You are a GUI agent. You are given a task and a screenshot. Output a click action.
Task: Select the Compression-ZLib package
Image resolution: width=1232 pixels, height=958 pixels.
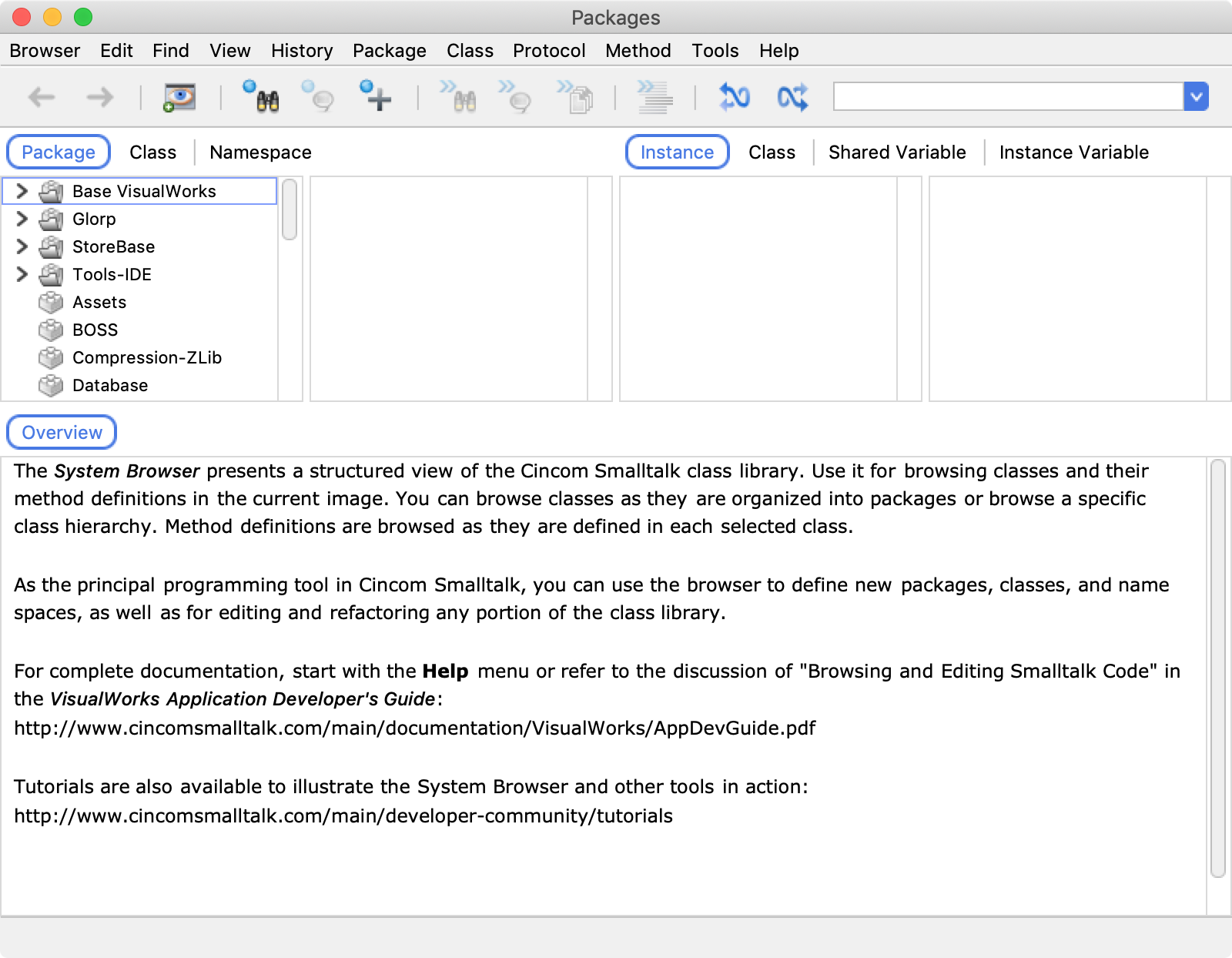146,357
